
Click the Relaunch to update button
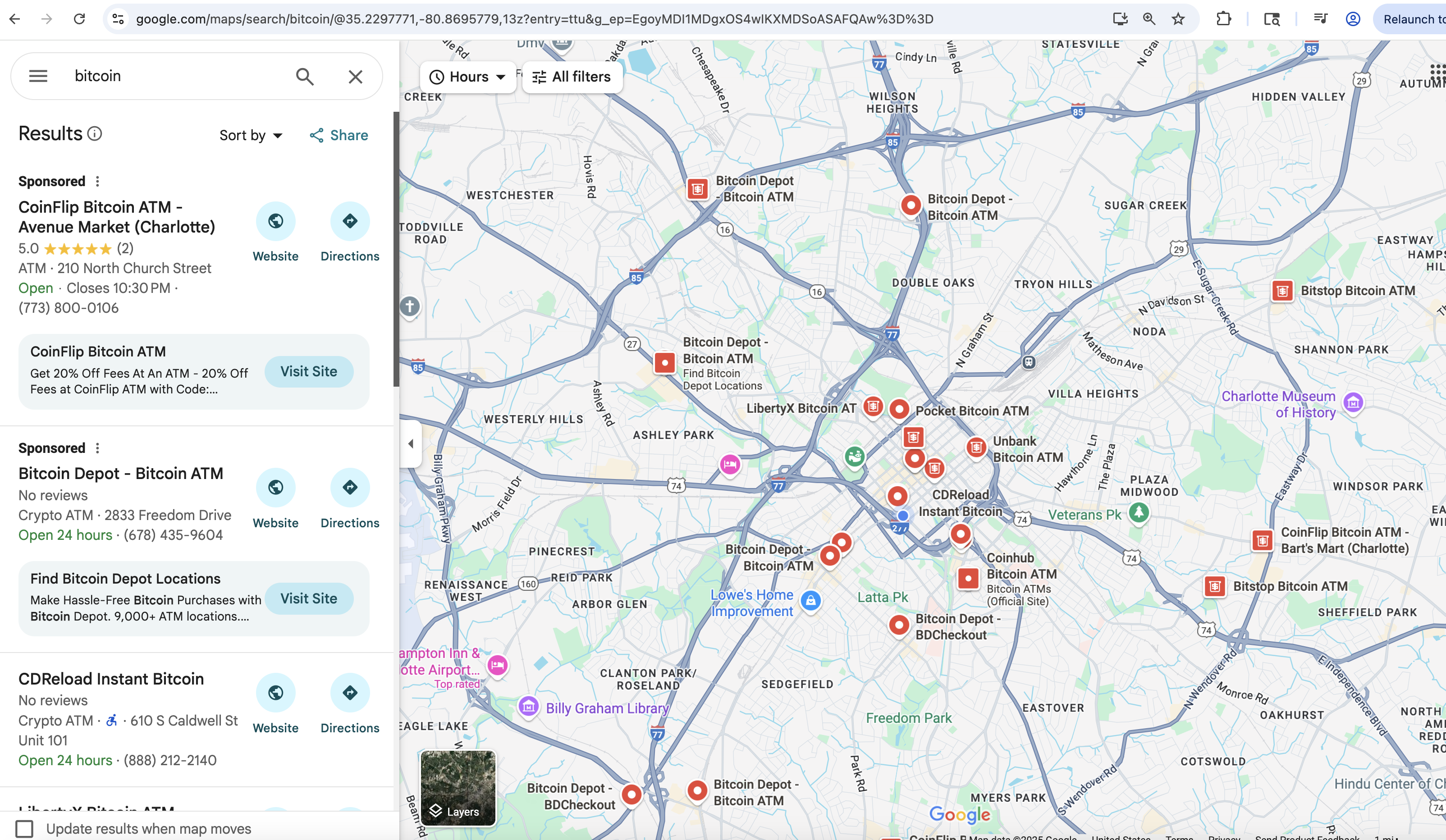(1410, 19)
